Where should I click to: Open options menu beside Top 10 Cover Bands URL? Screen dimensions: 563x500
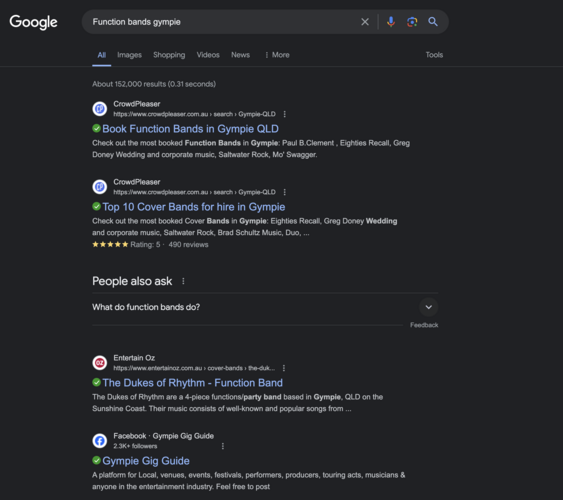284,192
